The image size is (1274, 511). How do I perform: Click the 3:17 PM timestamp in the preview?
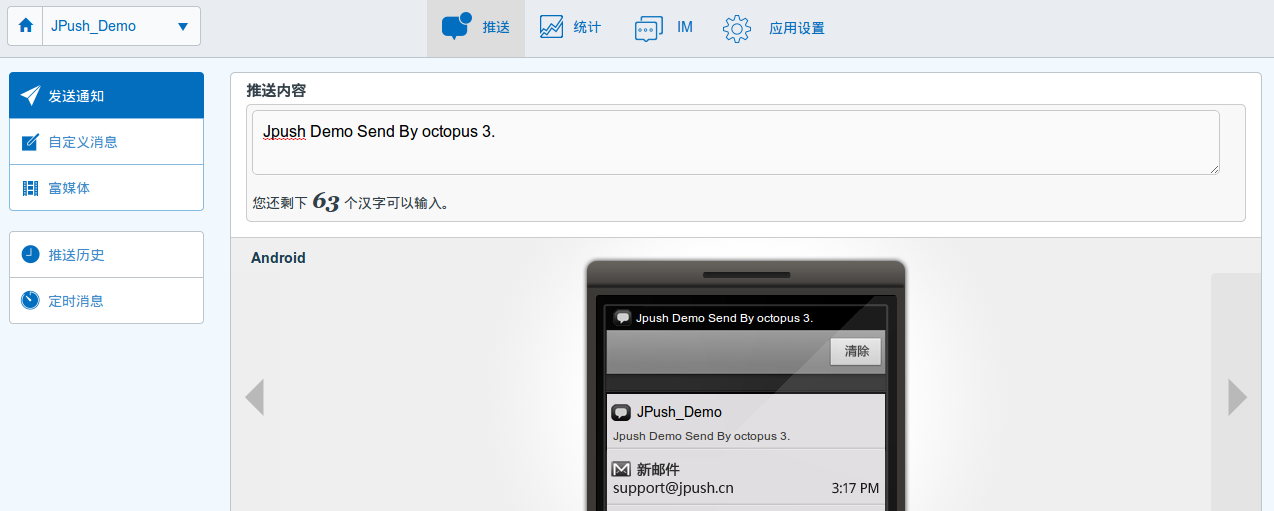click(x=855, y=488)
